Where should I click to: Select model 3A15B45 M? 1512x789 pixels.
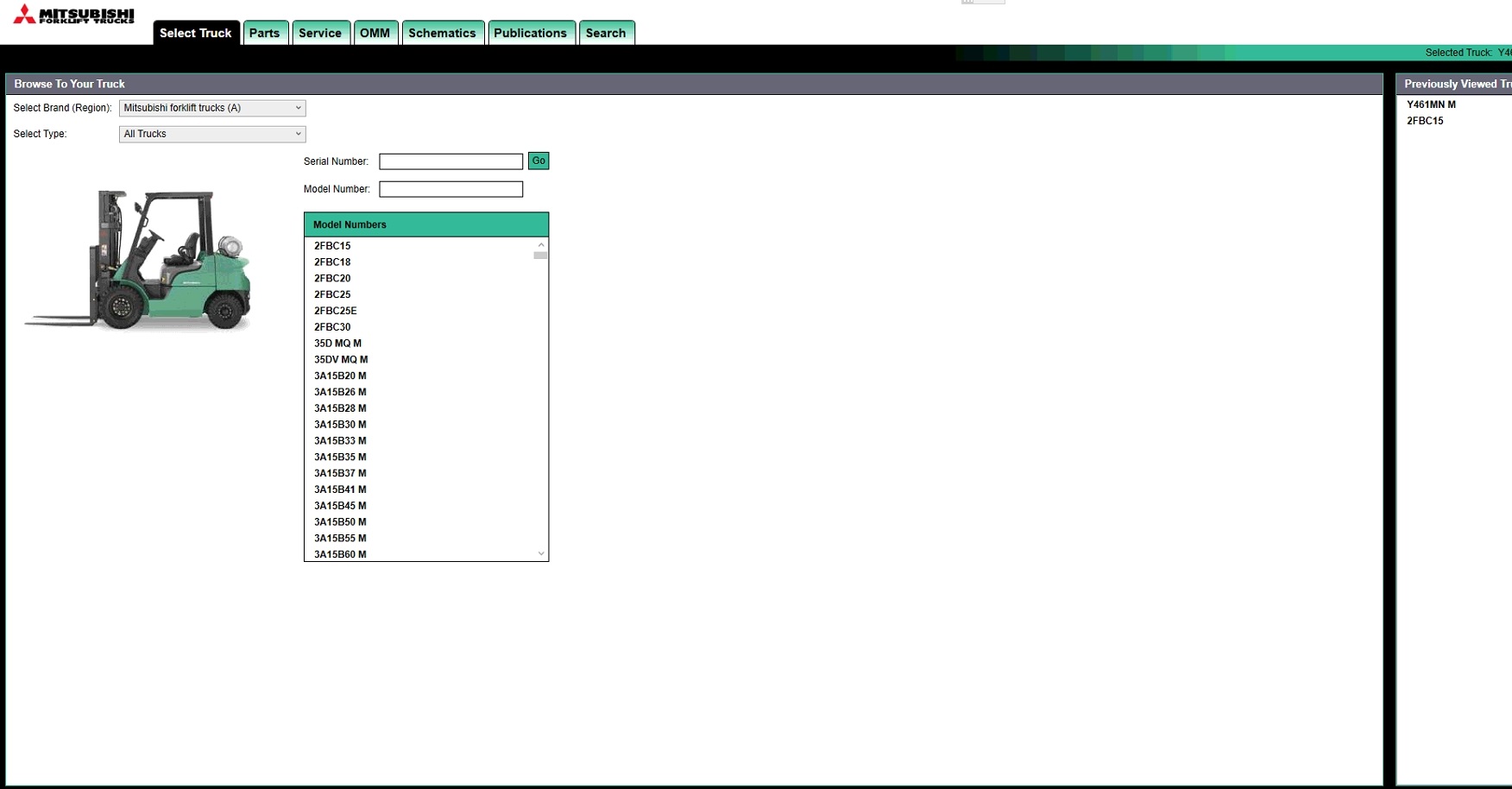tap(340, 506)
